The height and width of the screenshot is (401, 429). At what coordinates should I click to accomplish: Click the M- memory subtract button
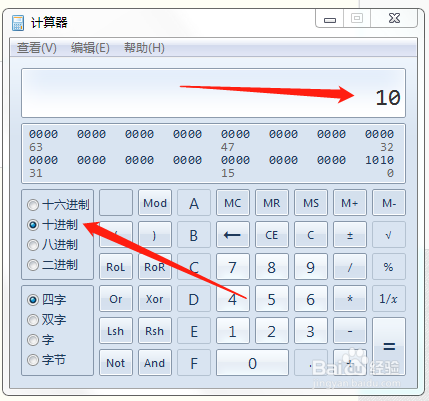click(x=389, y=203)
